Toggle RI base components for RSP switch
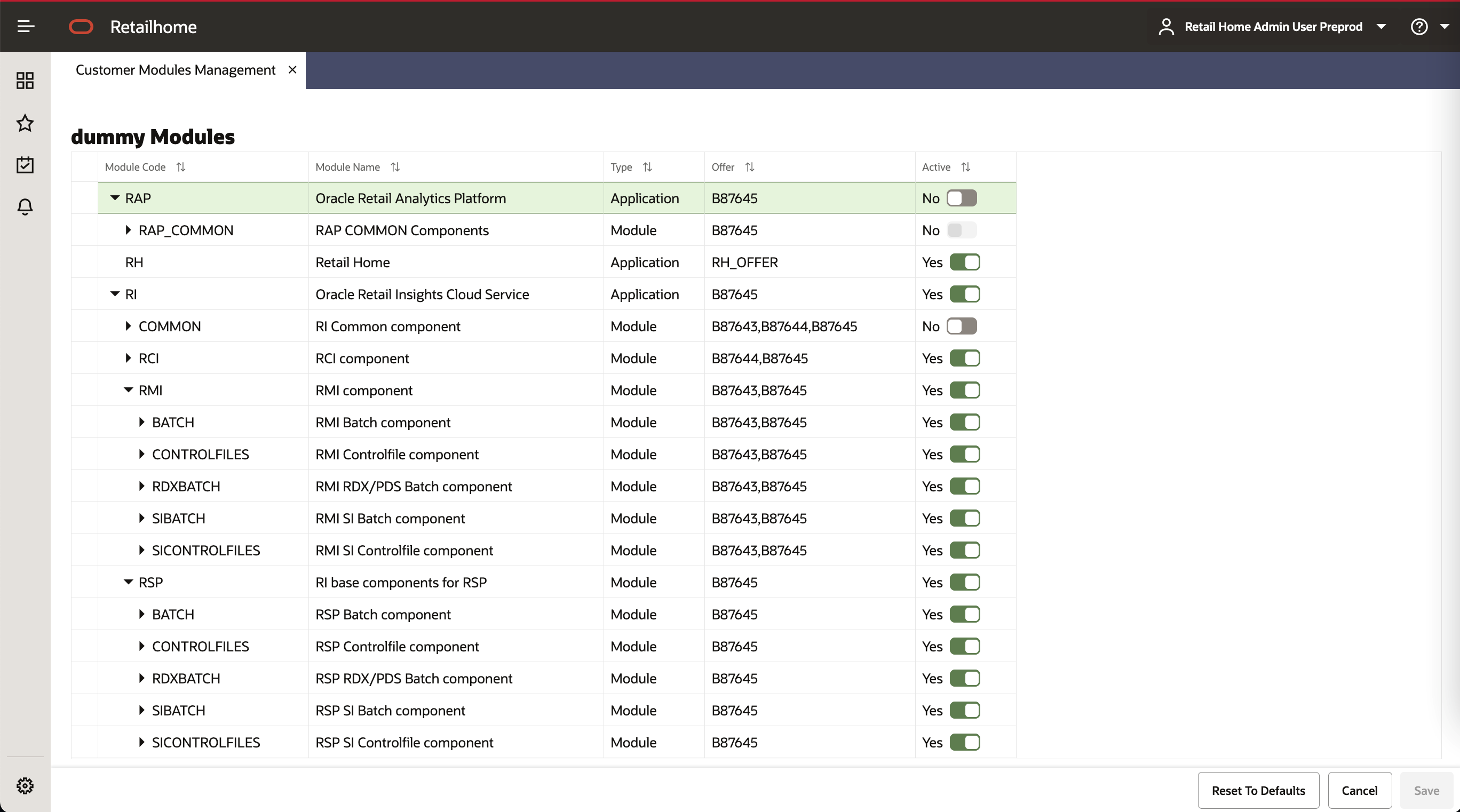Screen dimensions: 1460x812 [x=965, y=583]
